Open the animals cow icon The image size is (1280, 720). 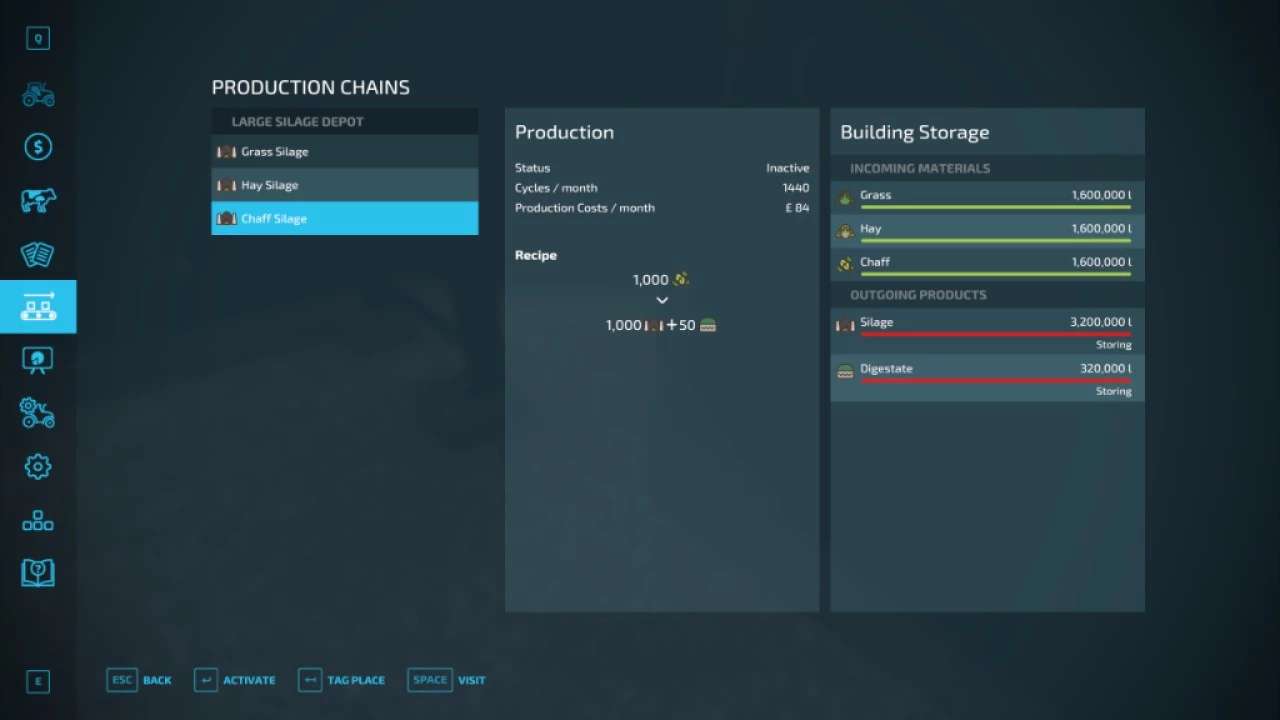(x=38, y=201)
